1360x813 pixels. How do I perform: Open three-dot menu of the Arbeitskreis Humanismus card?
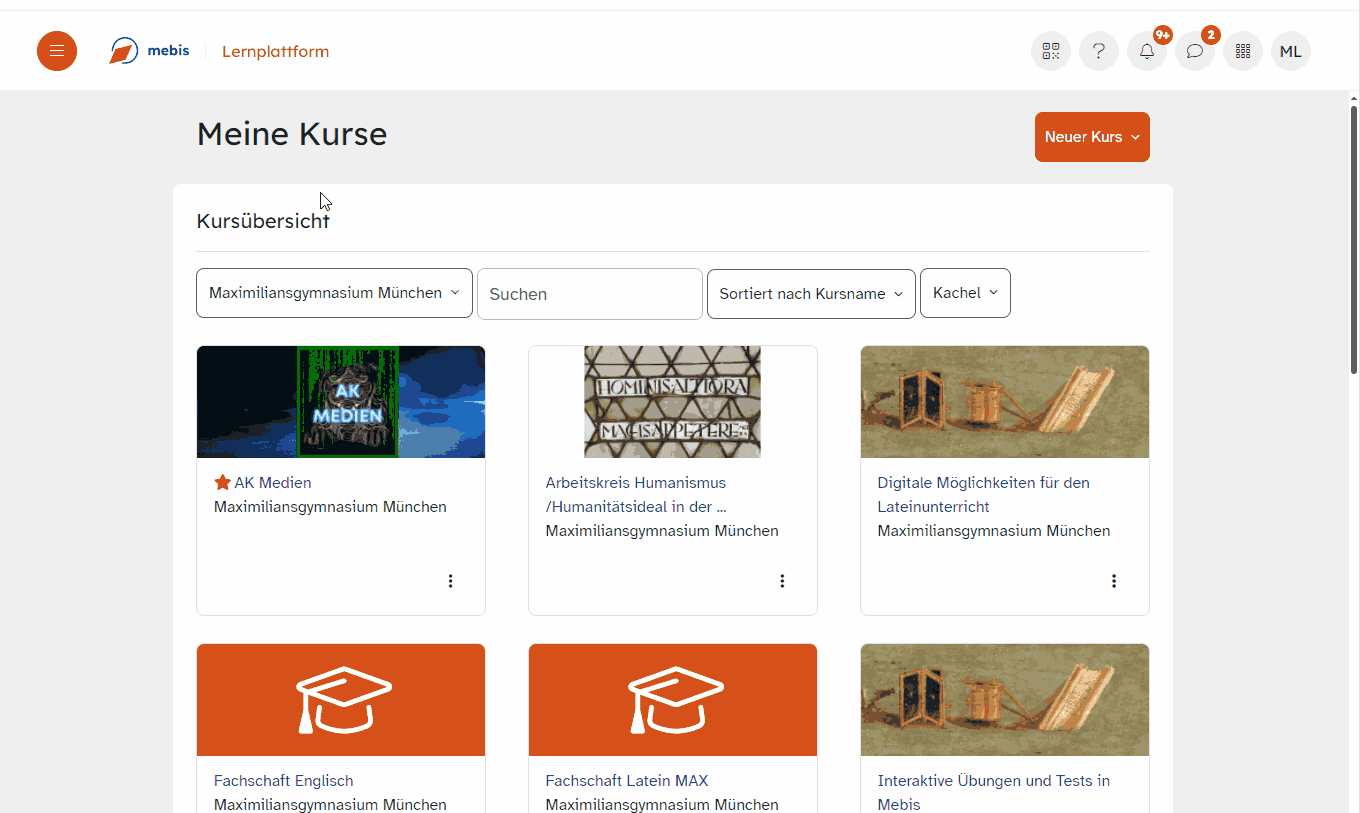click(x=782, y=581)
